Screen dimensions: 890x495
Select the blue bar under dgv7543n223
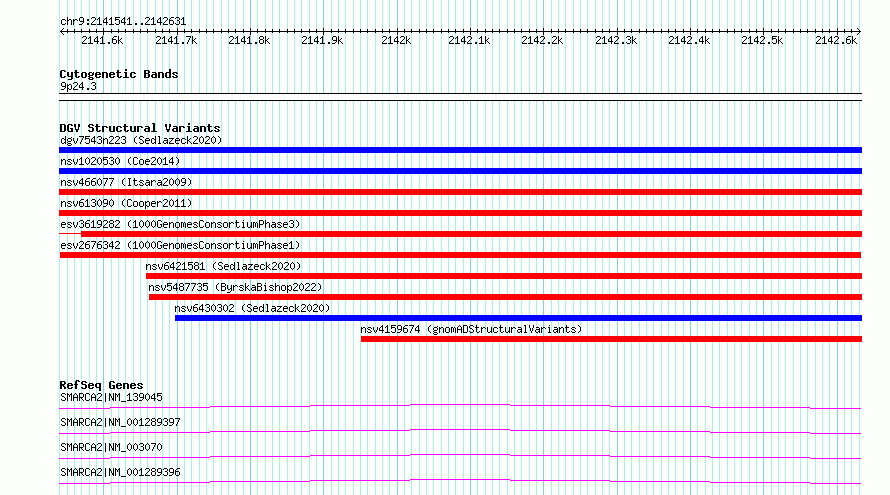pyautogui.click(x=460, y=150)
